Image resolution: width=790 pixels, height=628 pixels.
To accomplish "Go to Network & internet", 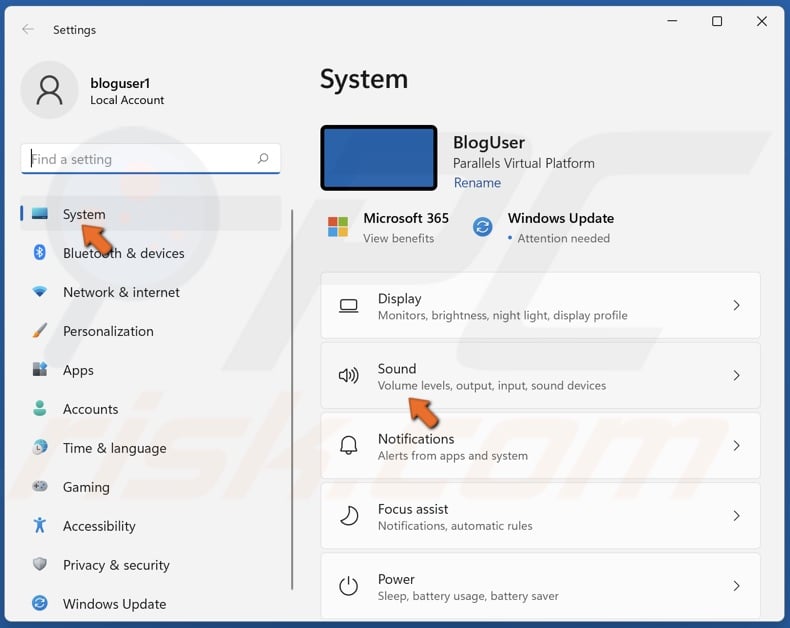I will coord(121,292).
